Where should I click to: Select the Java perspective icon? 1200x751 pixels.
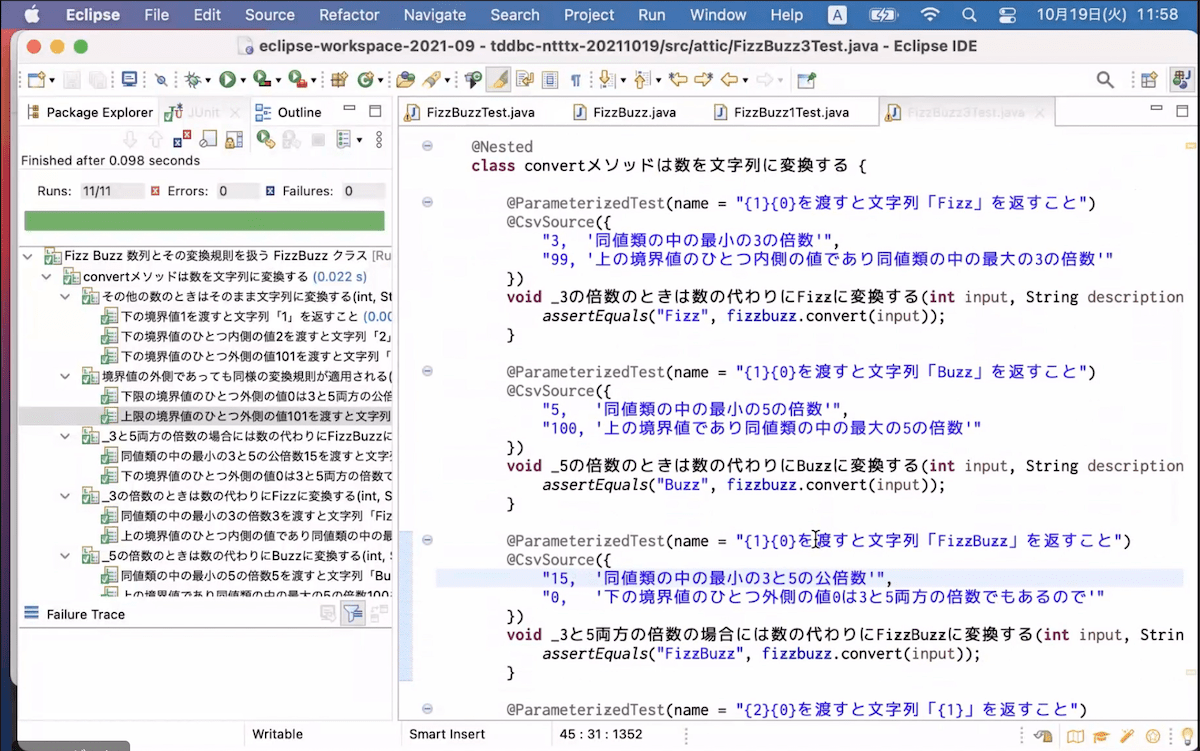coord(1180,80)
